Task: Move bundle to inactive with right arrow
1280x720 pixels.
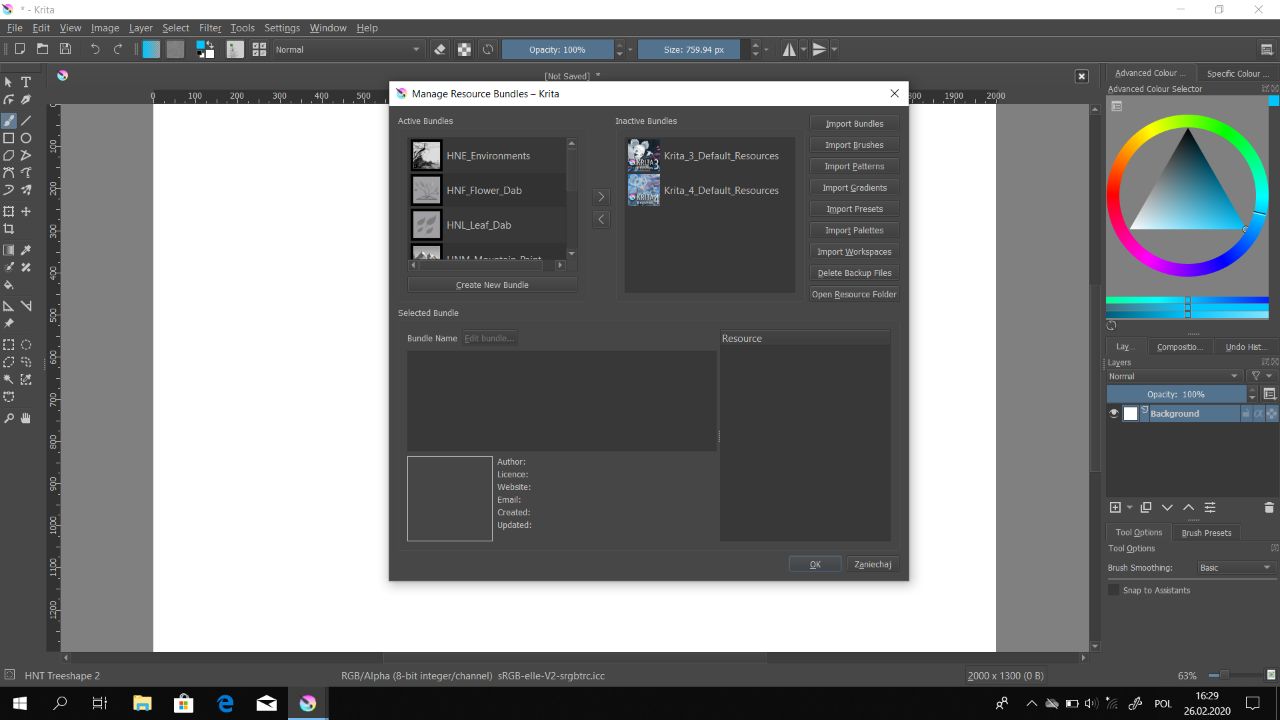Action: 601,197
